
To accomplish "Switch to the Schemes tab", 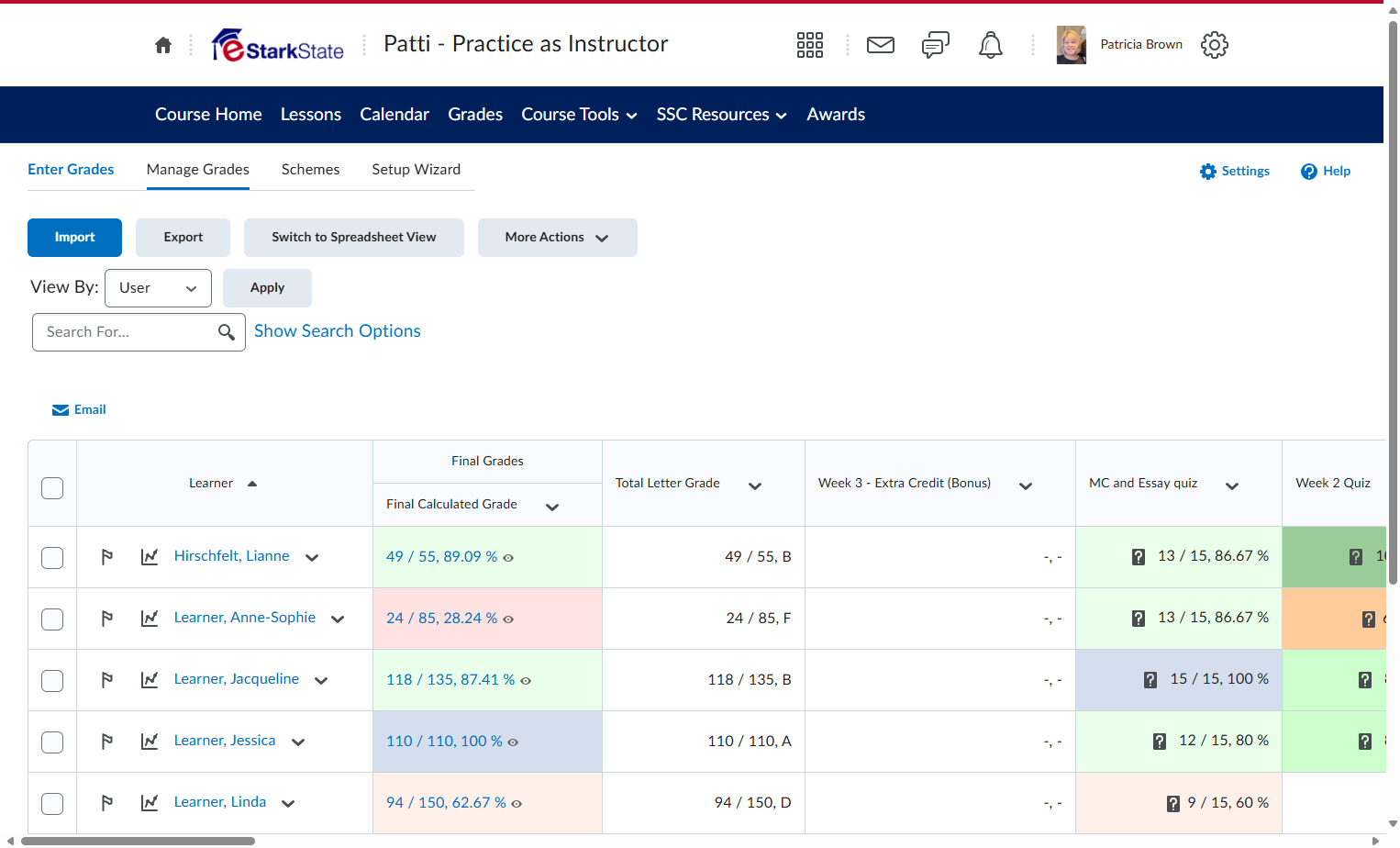I will [x=311, y=170].
